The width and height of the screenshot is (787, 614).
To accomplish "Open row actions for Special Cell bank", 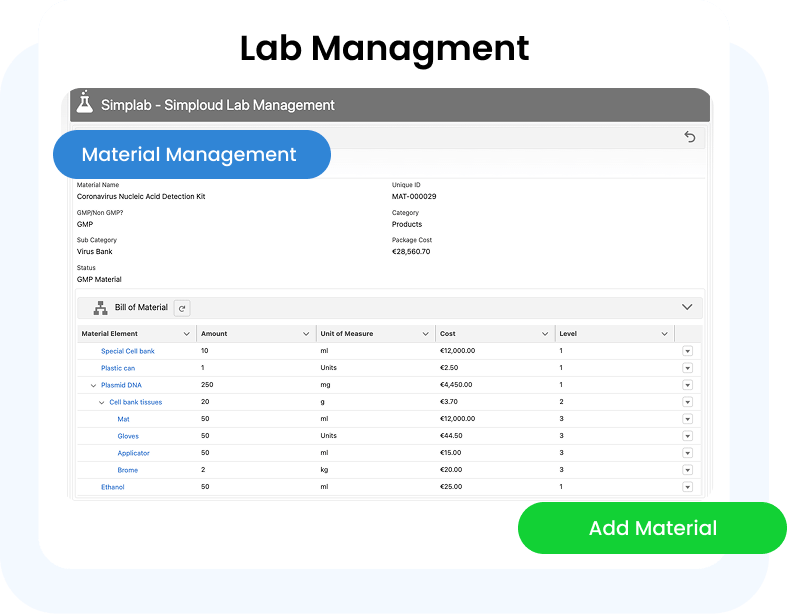I will pyautogui.click(x=687, y=351).
